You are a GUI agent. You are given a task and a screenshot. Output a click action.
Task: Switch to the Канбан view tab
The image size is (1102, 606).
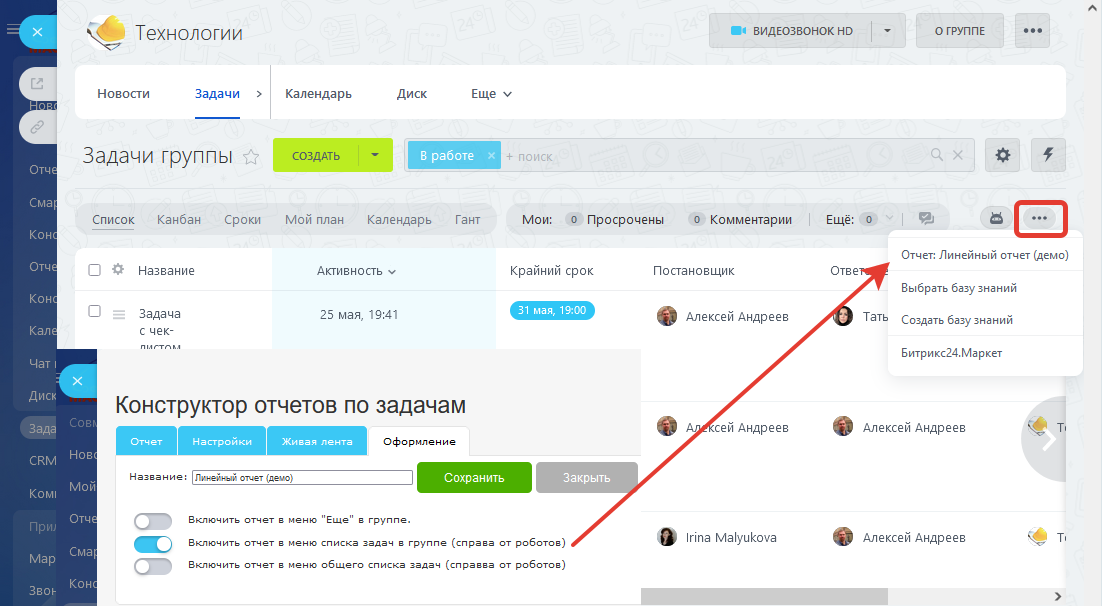click(x=179, y=219)
